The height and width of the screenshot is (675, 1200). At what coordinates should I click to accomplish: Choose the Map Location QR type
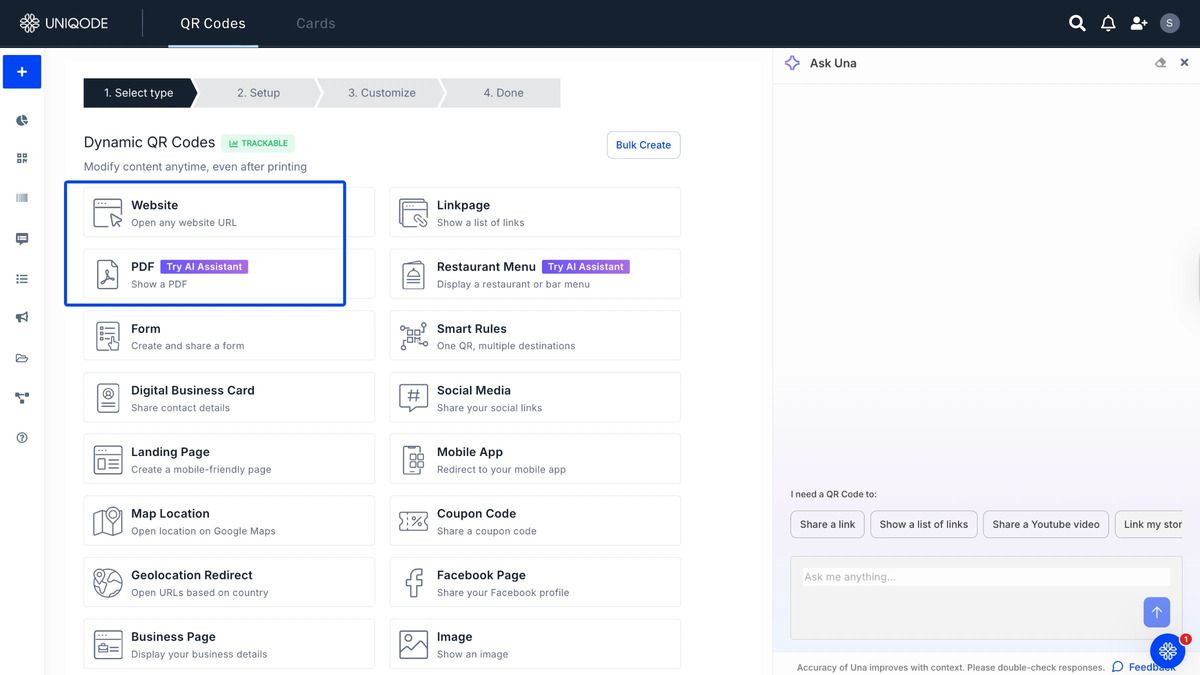(229, 521)
